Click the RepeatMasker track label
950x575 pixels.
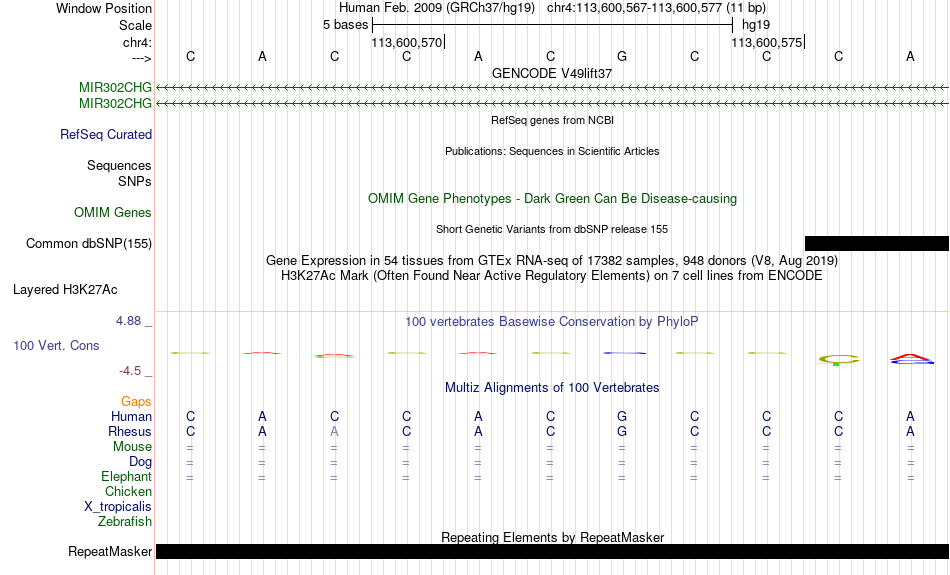(x=110, y=551)
